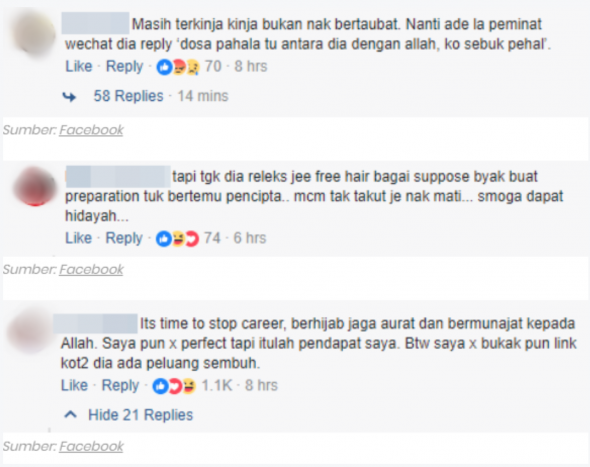The image size is (590, 467).
Task: Click the sad reaction emoji on first comment
Action: tap(192, 67)
